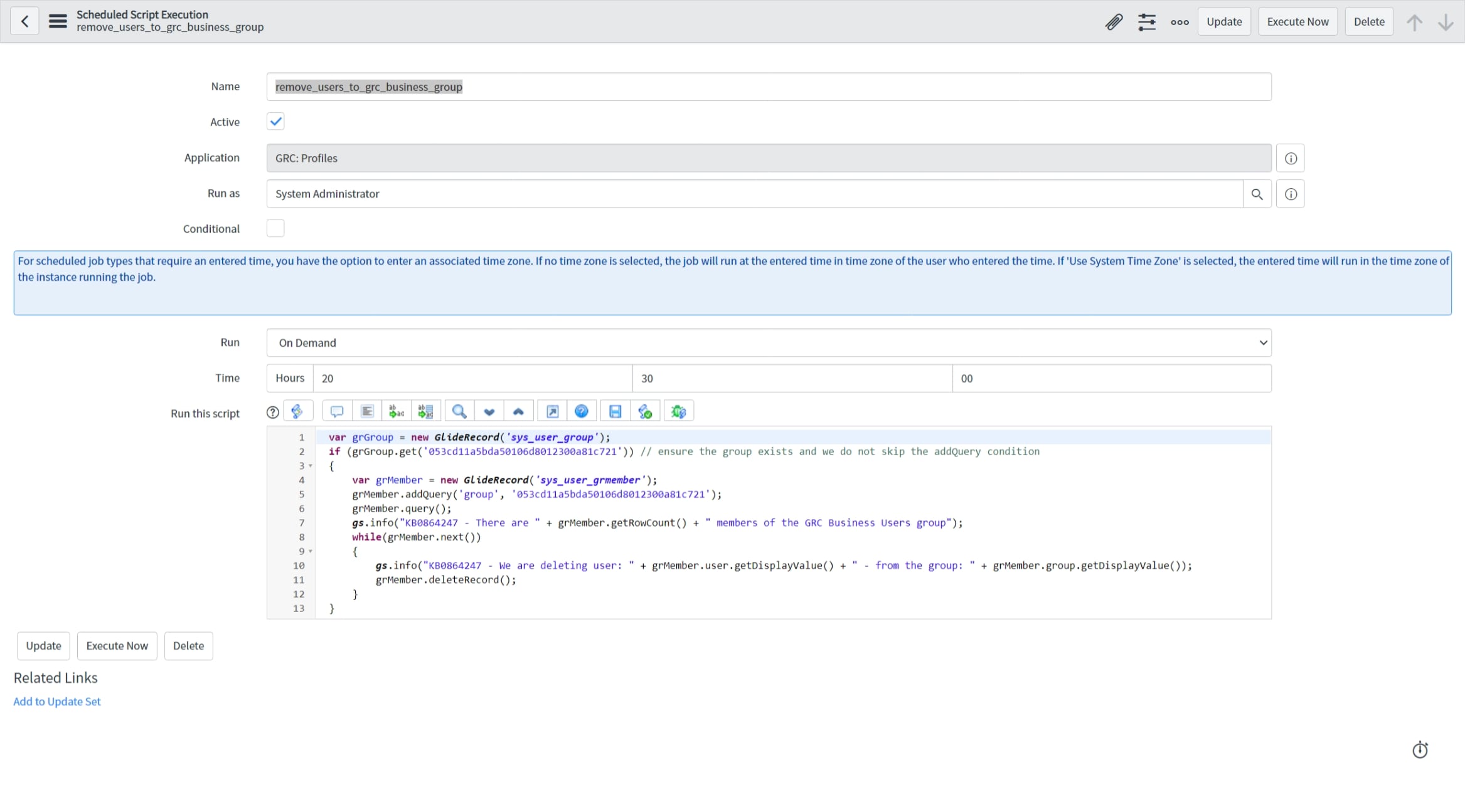Click bottom Execute Now button
The width and height of the screenshot is (1465, 812).
pos(117,646)
